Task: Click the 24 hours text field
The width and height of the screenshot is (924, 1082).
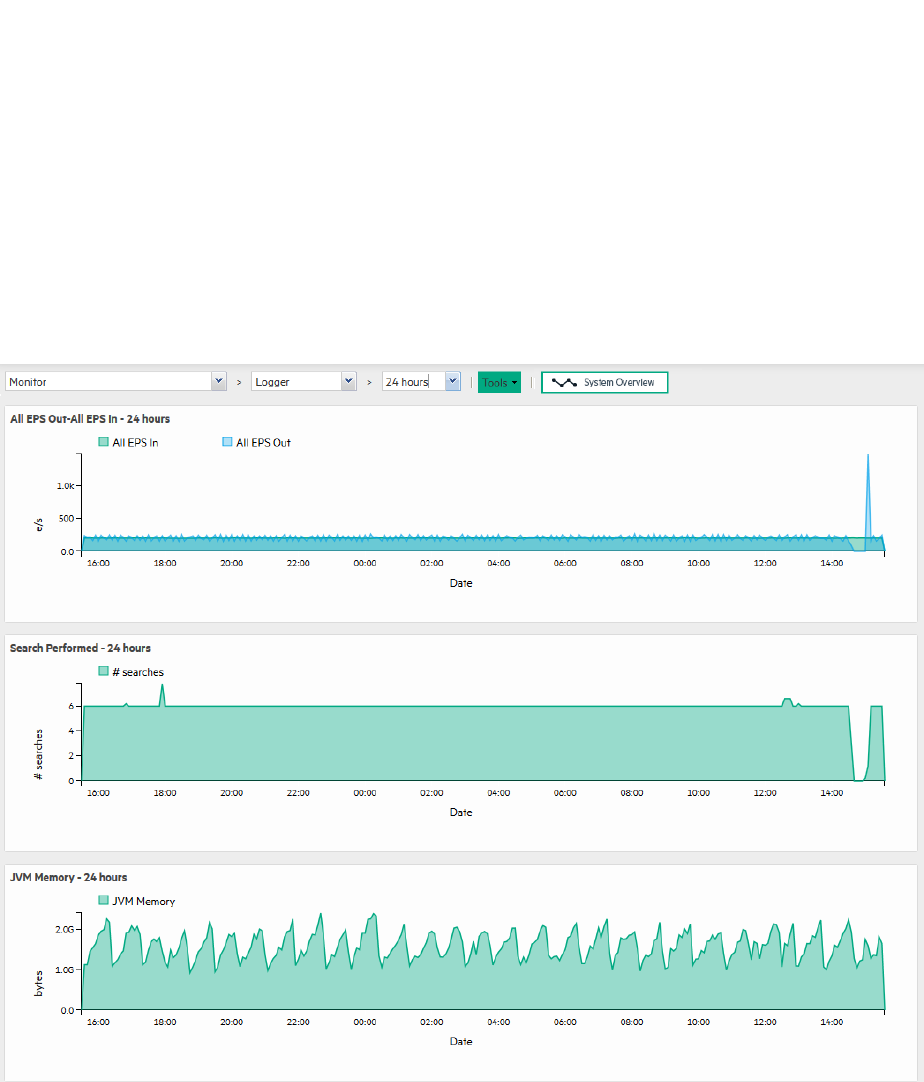Action: pyautogui.click(x=413, y=382)
